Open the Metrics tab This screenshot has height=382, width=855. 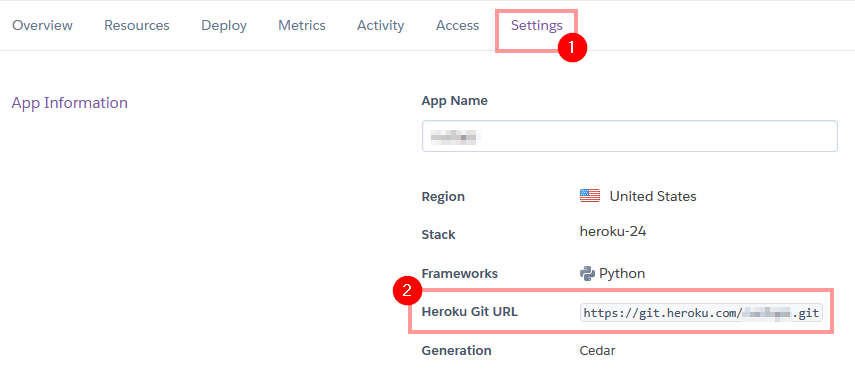[x=302, y=26]
